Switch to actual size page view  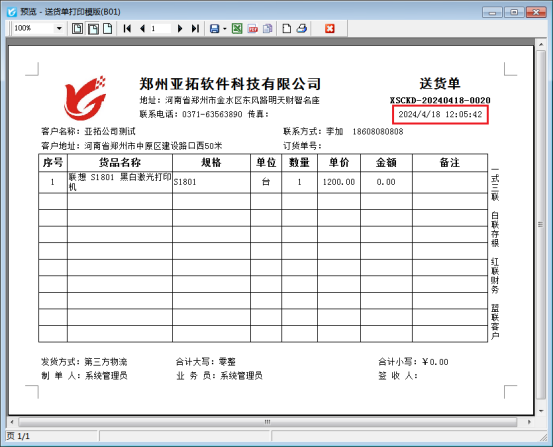(x=108, y=28)
